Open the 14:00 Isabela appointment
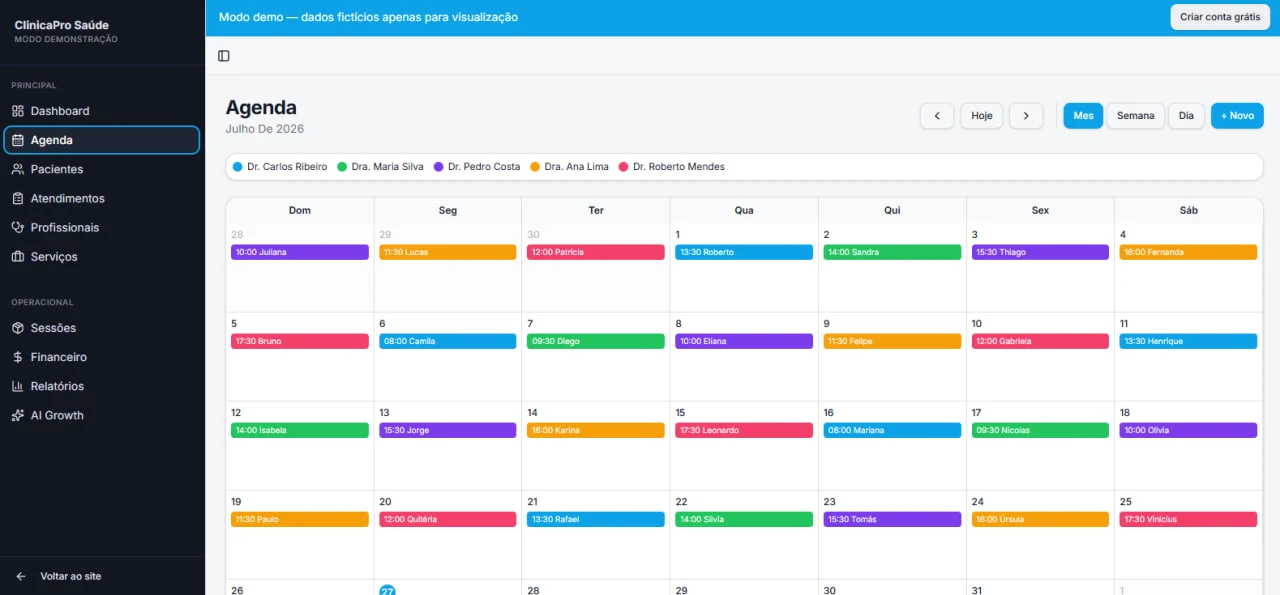 coord(300,430)
